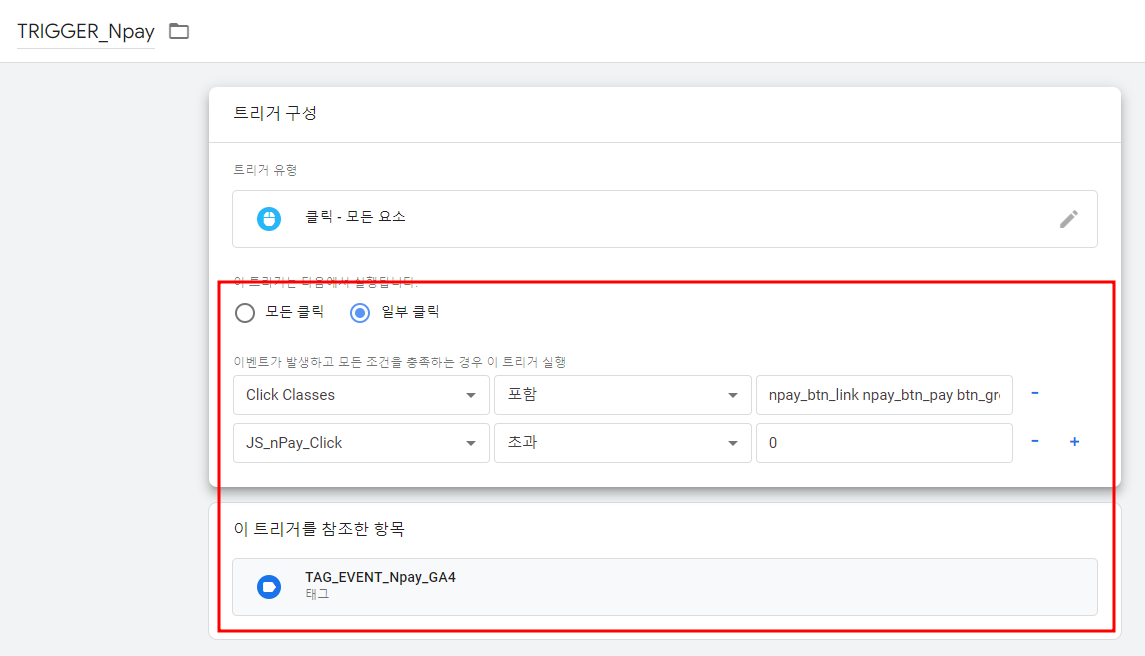
Task: Open the Click Classes variable dropdown
Action: (x=361, y=394)
